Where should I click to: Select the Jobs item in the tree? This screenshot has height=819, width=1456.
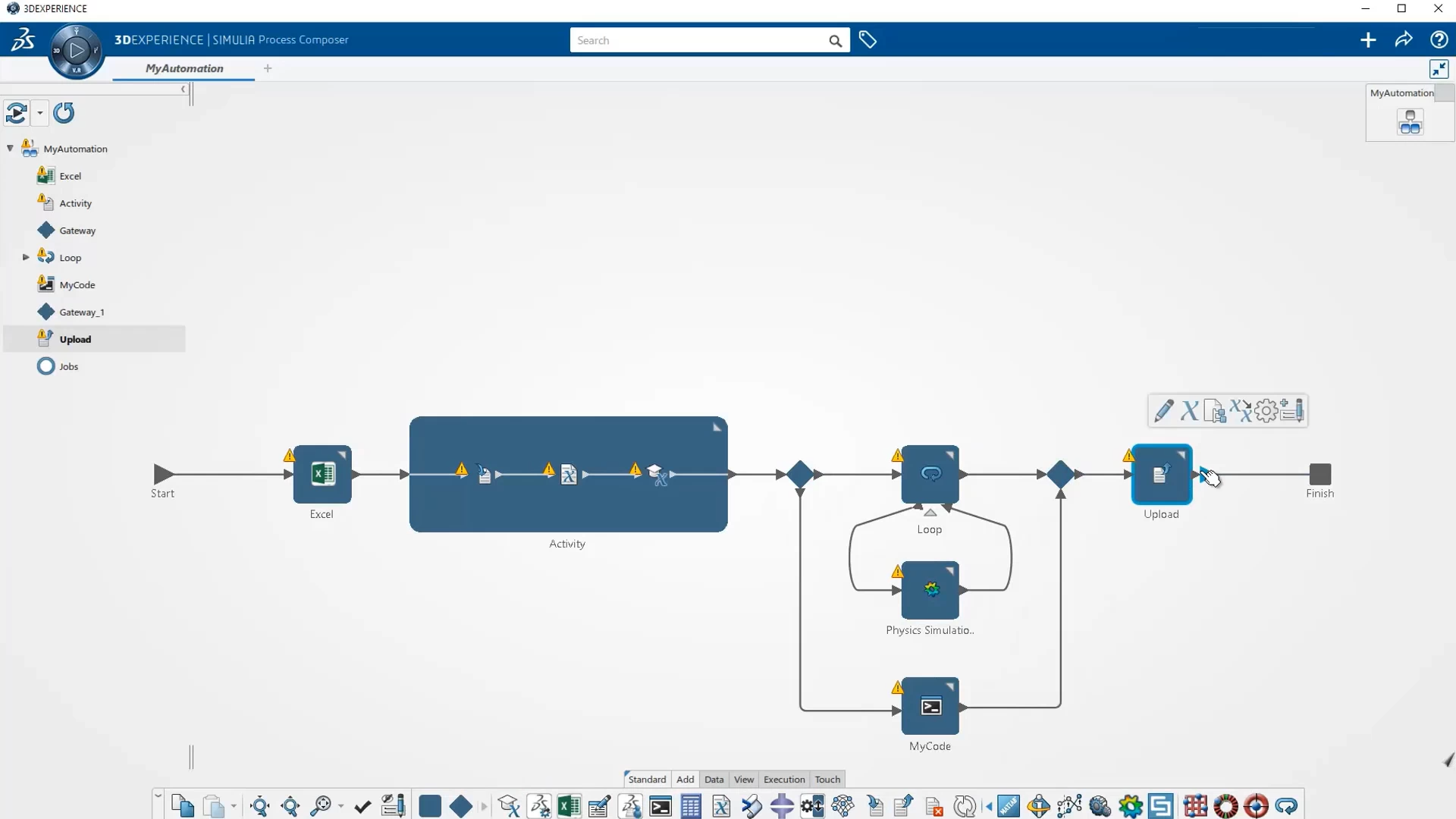coord(68,367)
